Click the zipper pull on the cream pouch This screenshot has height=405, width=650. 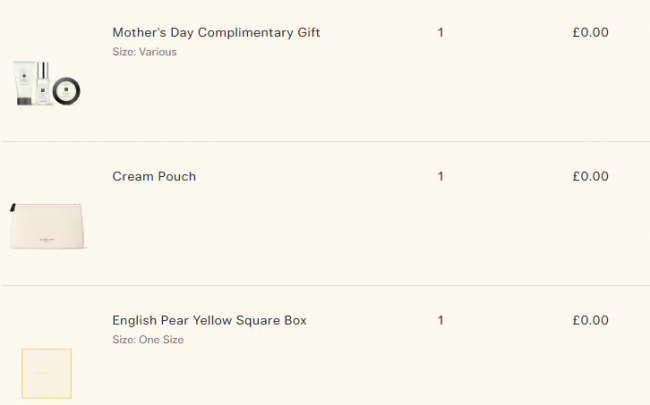(x=12, y=209)
